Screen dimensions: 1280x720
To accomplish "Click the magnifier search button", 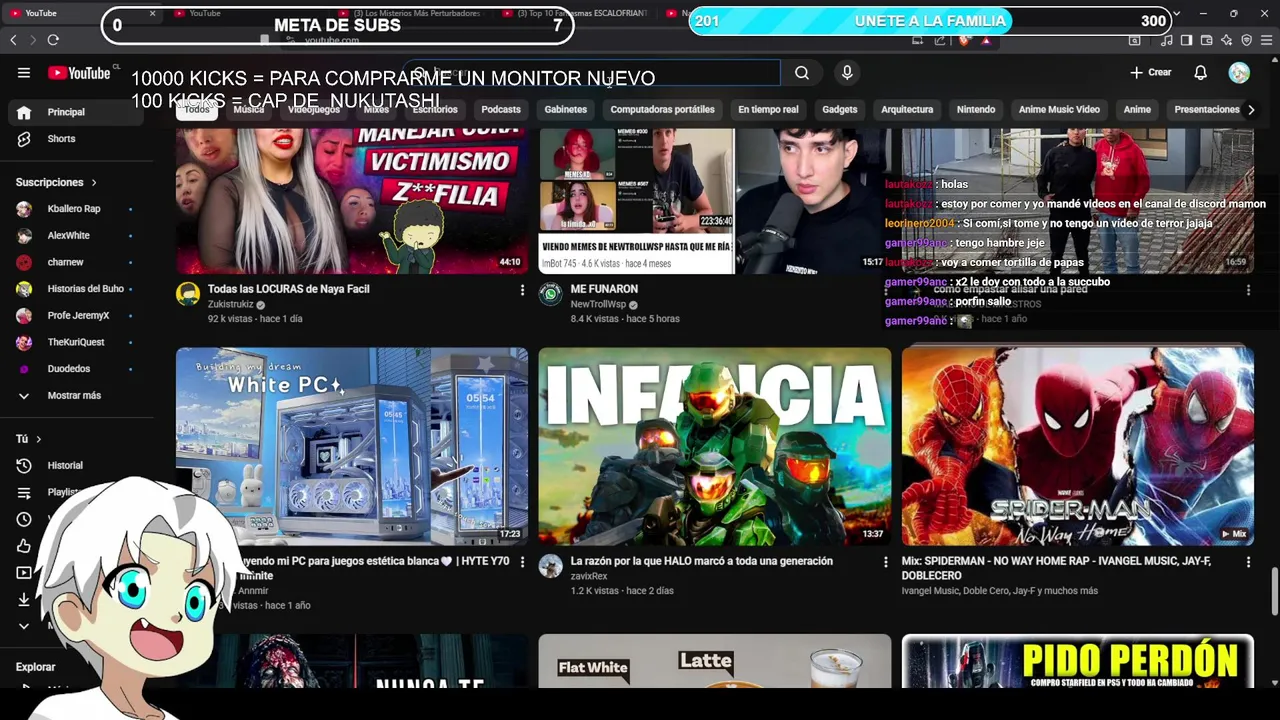I will [802, 72].
